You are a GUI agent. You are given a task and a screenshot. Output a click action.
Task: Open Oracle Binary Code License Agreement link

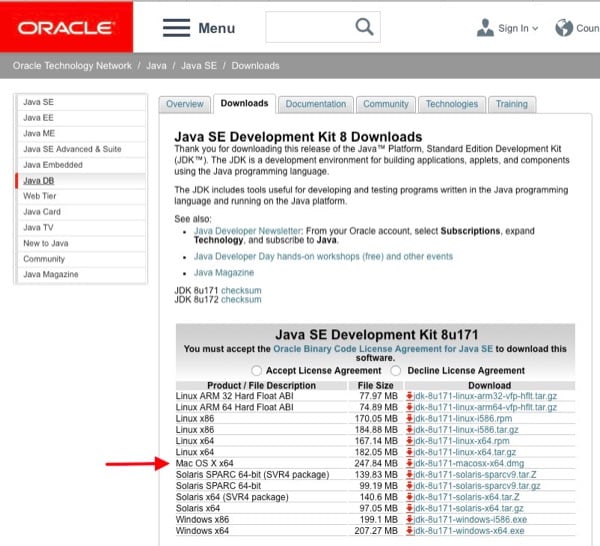[x=383, y=349]
